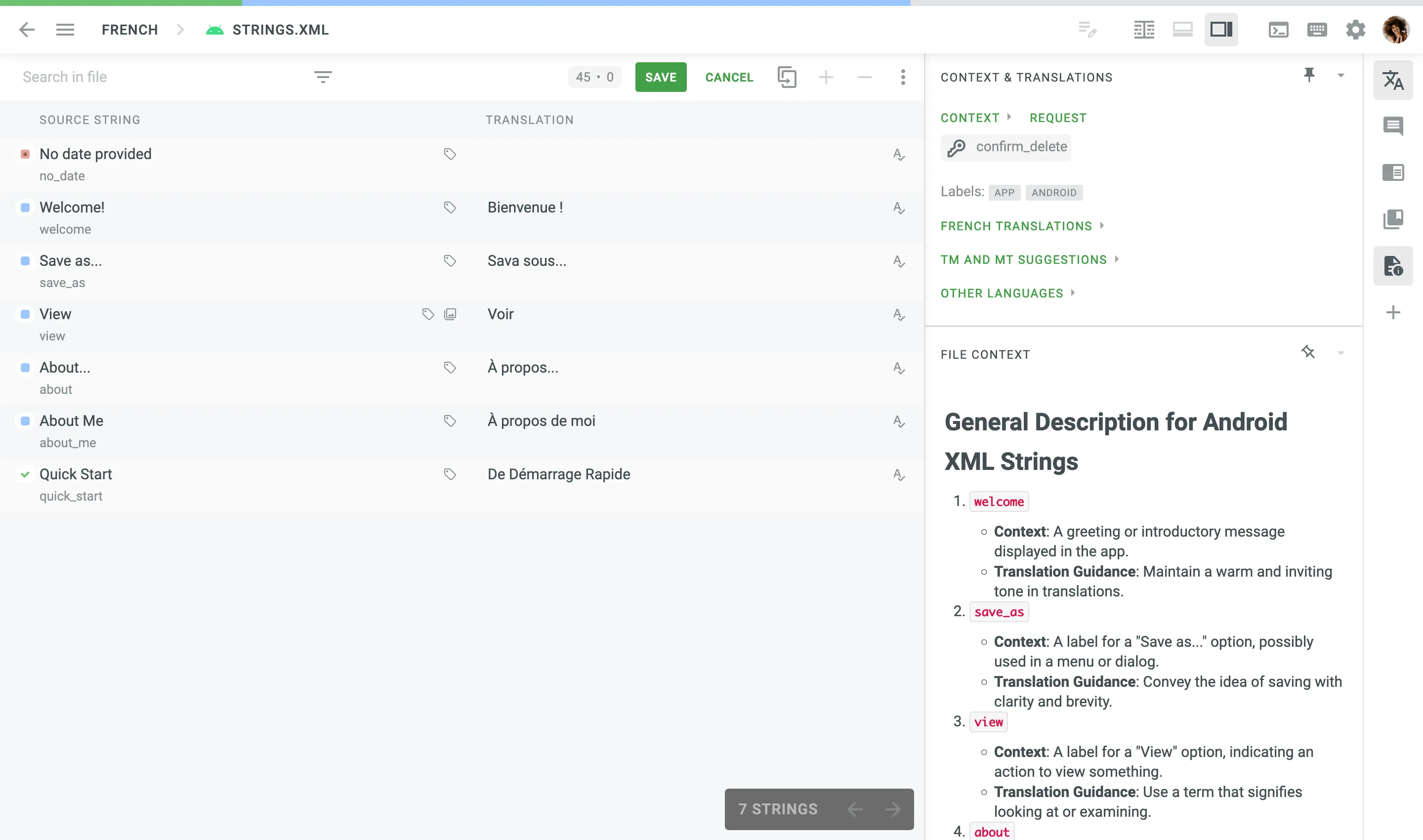Expand the TM AND MT SUGGESTIONS section
Image resolution: width=1423 pixels, height=840 pixels.
click(x=1024, y=260)
